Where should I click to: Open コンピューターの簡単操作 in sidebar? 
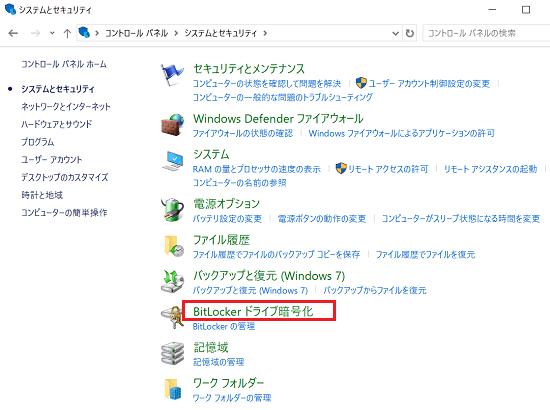coord(64,213)
